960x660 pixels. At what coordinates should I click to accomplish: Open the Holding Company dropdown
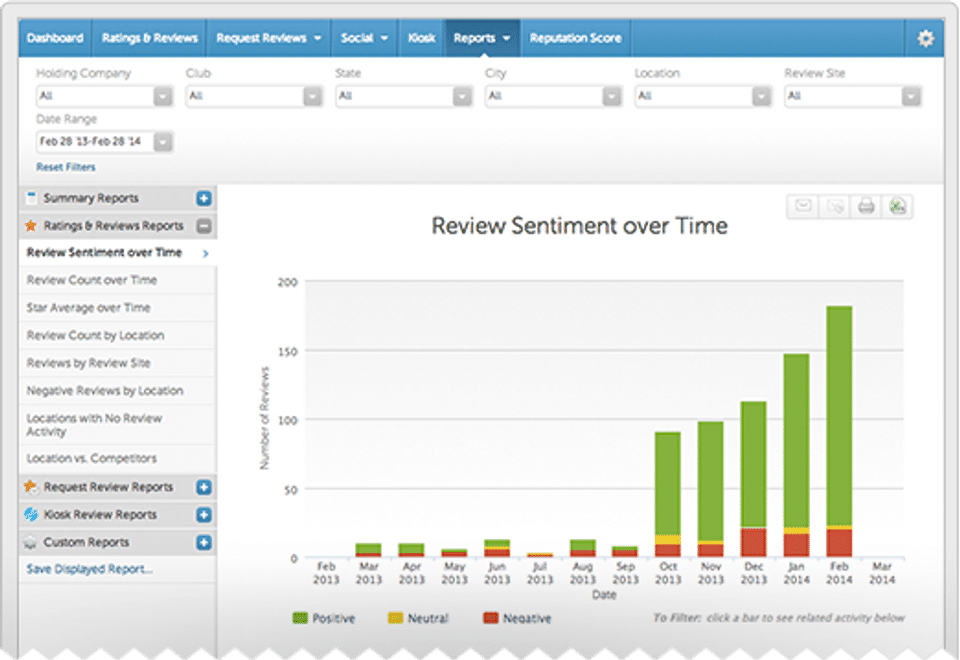(x=104, y=96)
